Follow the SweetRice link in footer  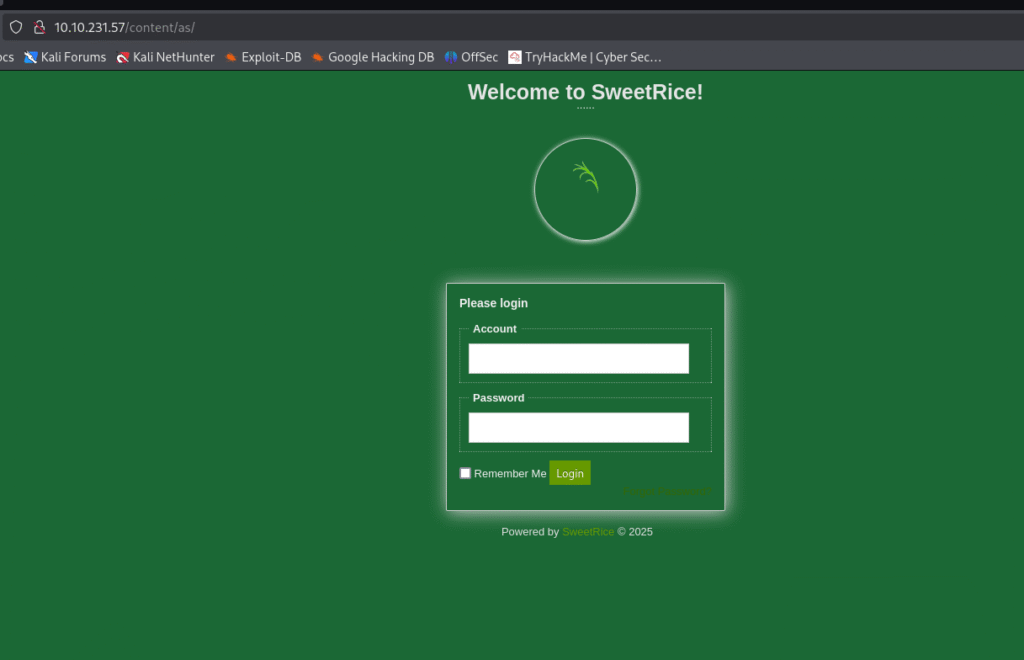[x=588, y=532]
